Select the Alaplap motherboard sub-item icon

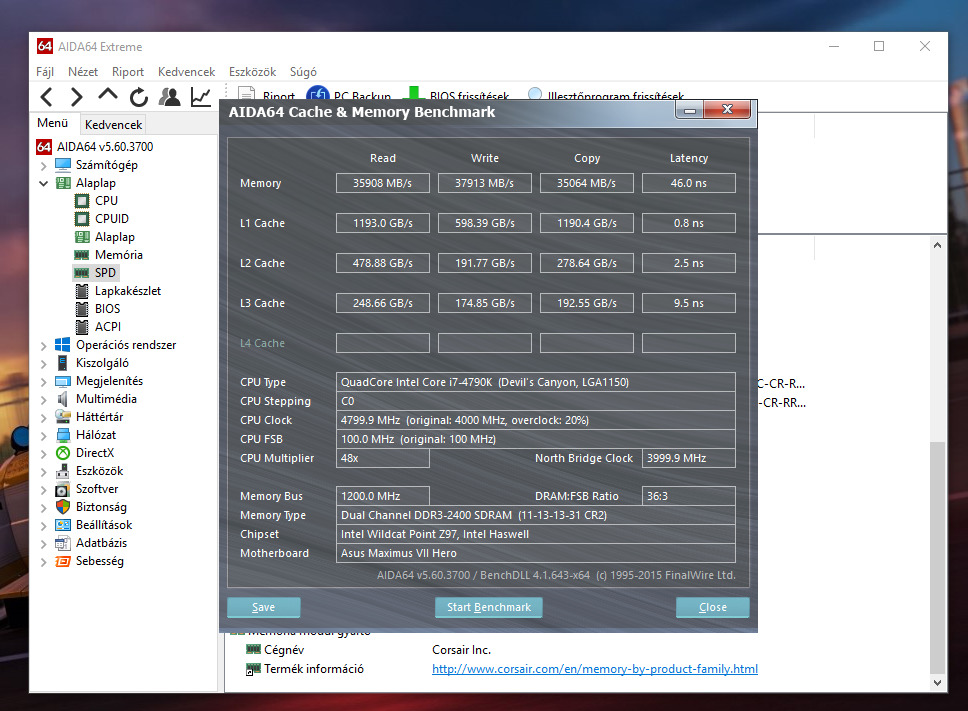(x=82, y=237)
